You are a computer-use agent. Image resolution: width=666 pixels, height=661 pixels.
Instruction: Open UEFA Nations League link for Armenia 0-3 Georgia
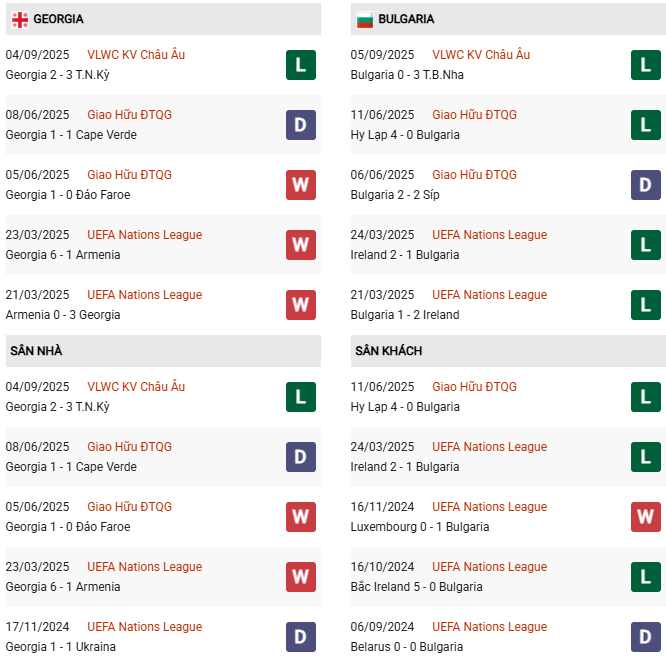(144, 295)
